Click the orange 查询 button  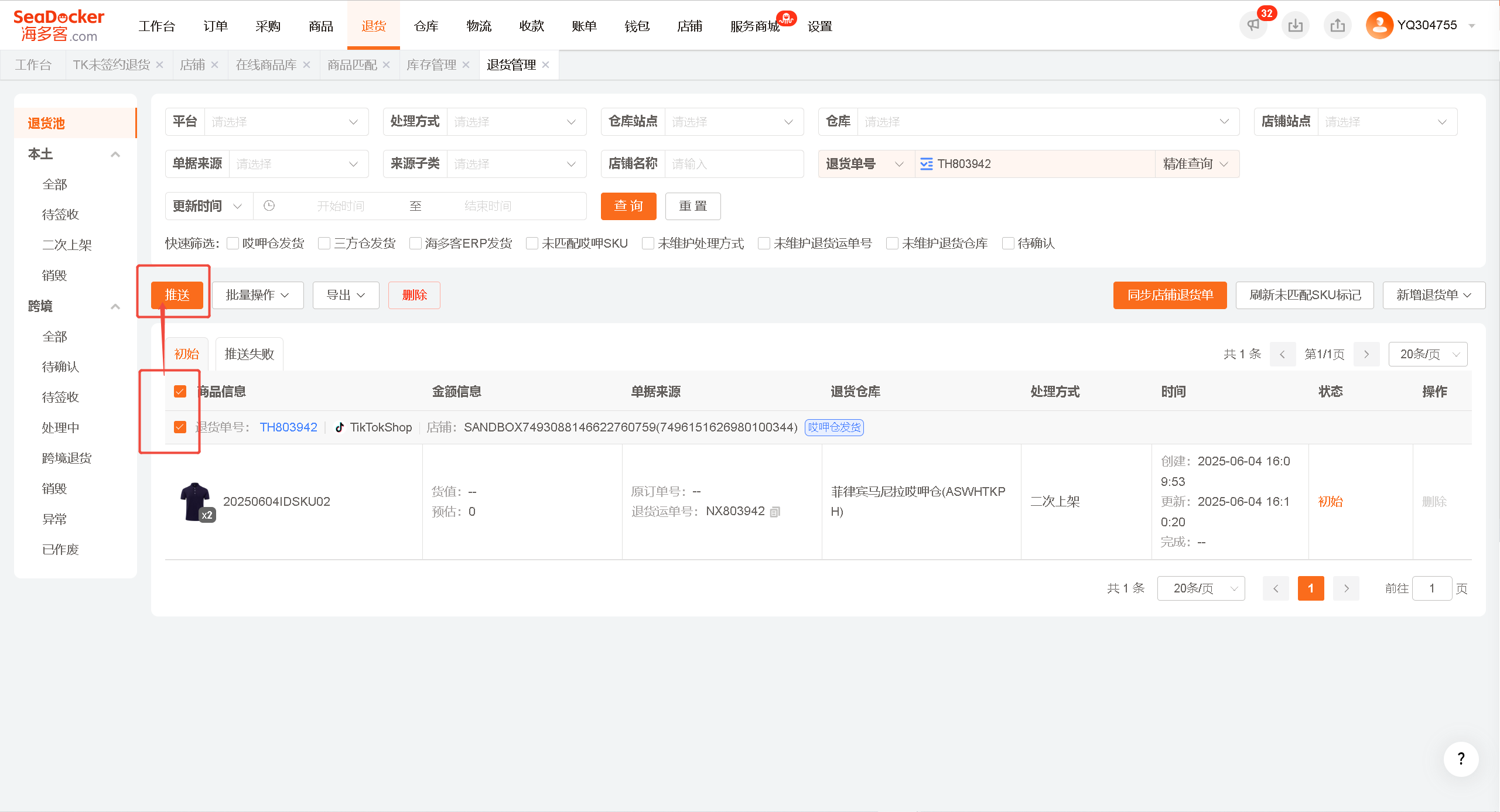click(x=628, y=206)
